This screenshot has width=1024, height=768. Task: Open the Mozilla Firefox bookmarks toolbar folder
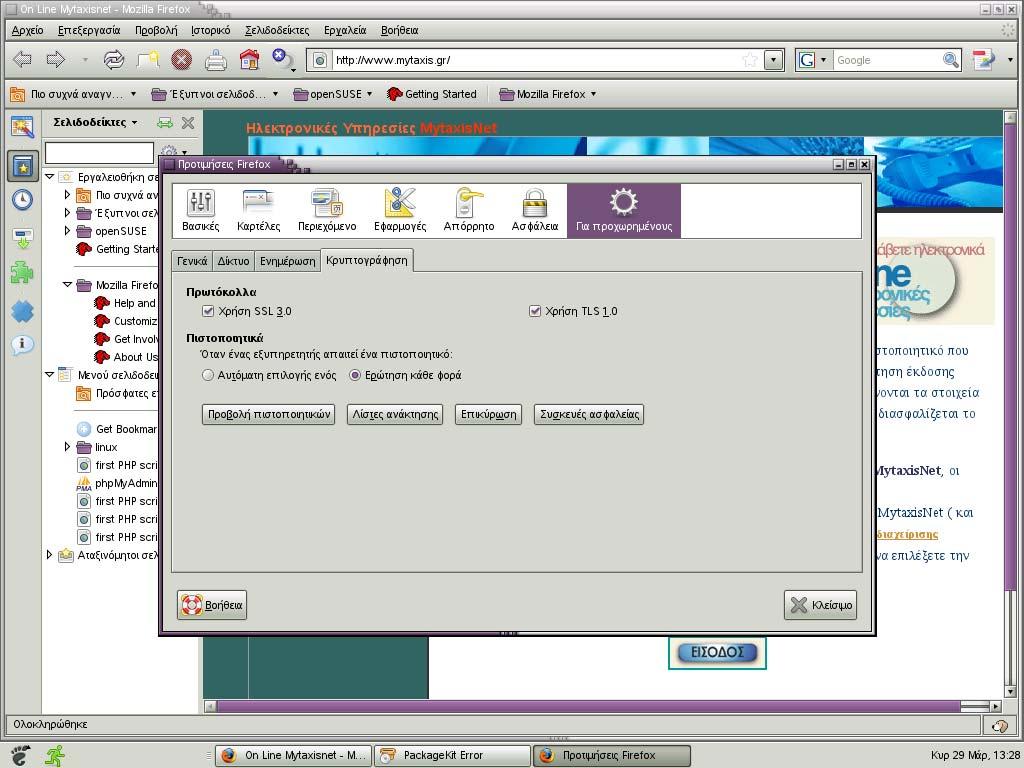[x=547, y=94]
